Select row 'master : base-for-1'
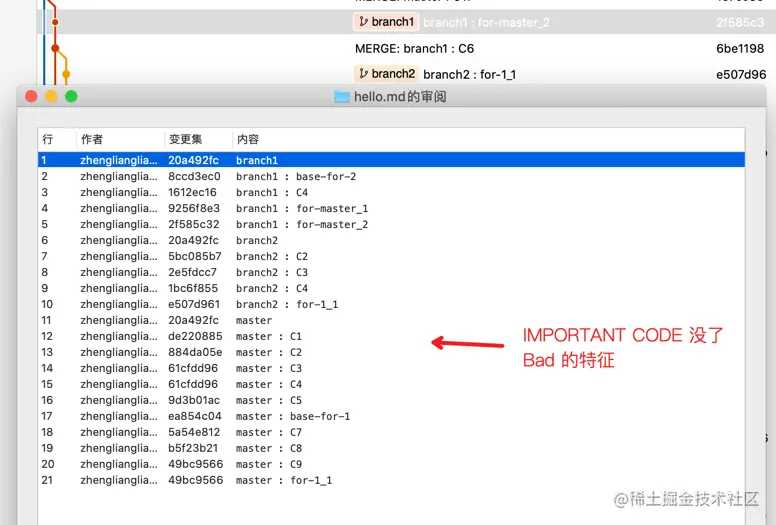This screenshot has height=525, width=776. coord(391,416)
